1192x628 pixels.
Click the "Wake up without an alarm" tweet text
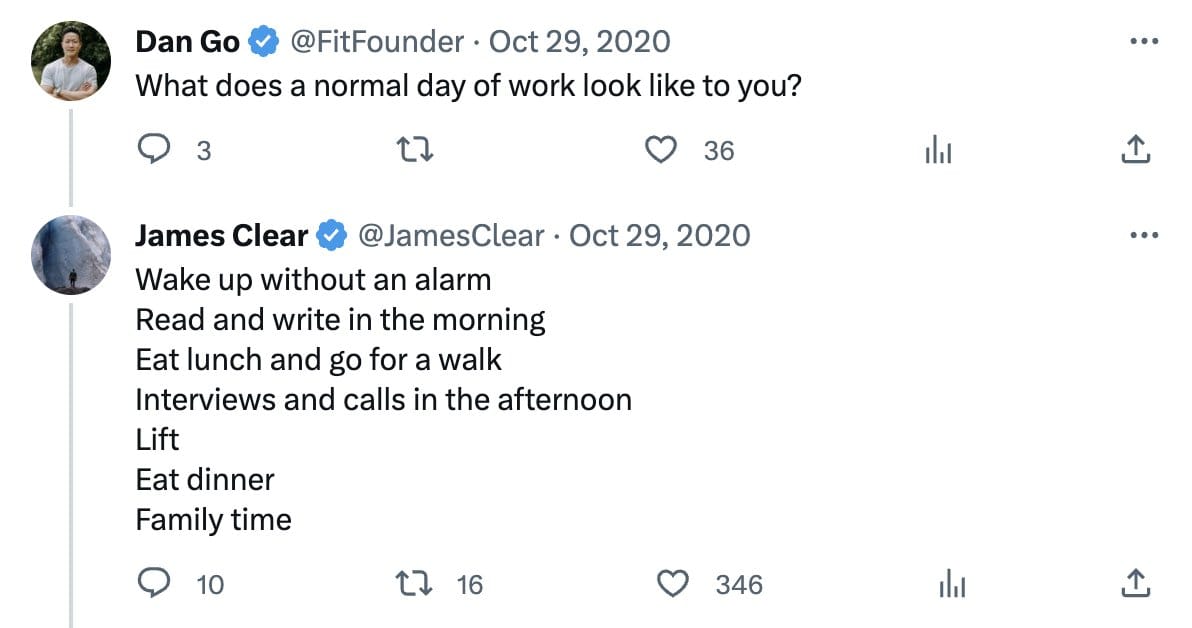click(313, 278)
